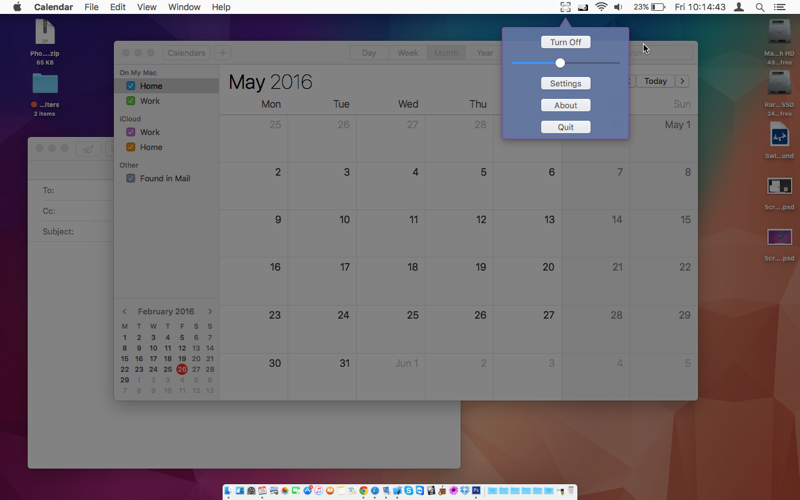Open Finder from the Dock
The width and height of the screenshot is (800, 500).
tap(228, 490)
